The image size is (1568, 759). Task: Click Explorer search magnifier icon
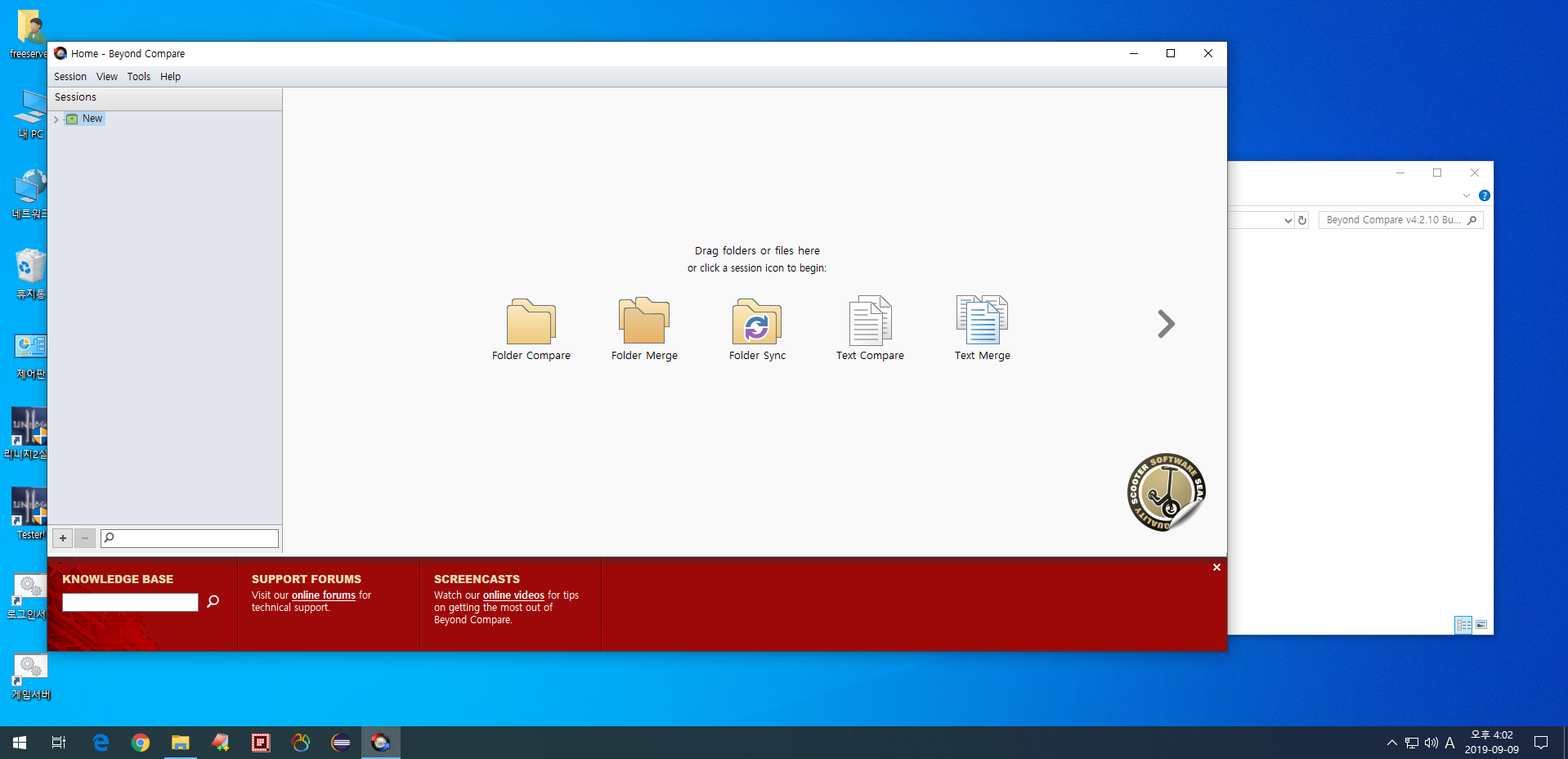point(1472,220)
